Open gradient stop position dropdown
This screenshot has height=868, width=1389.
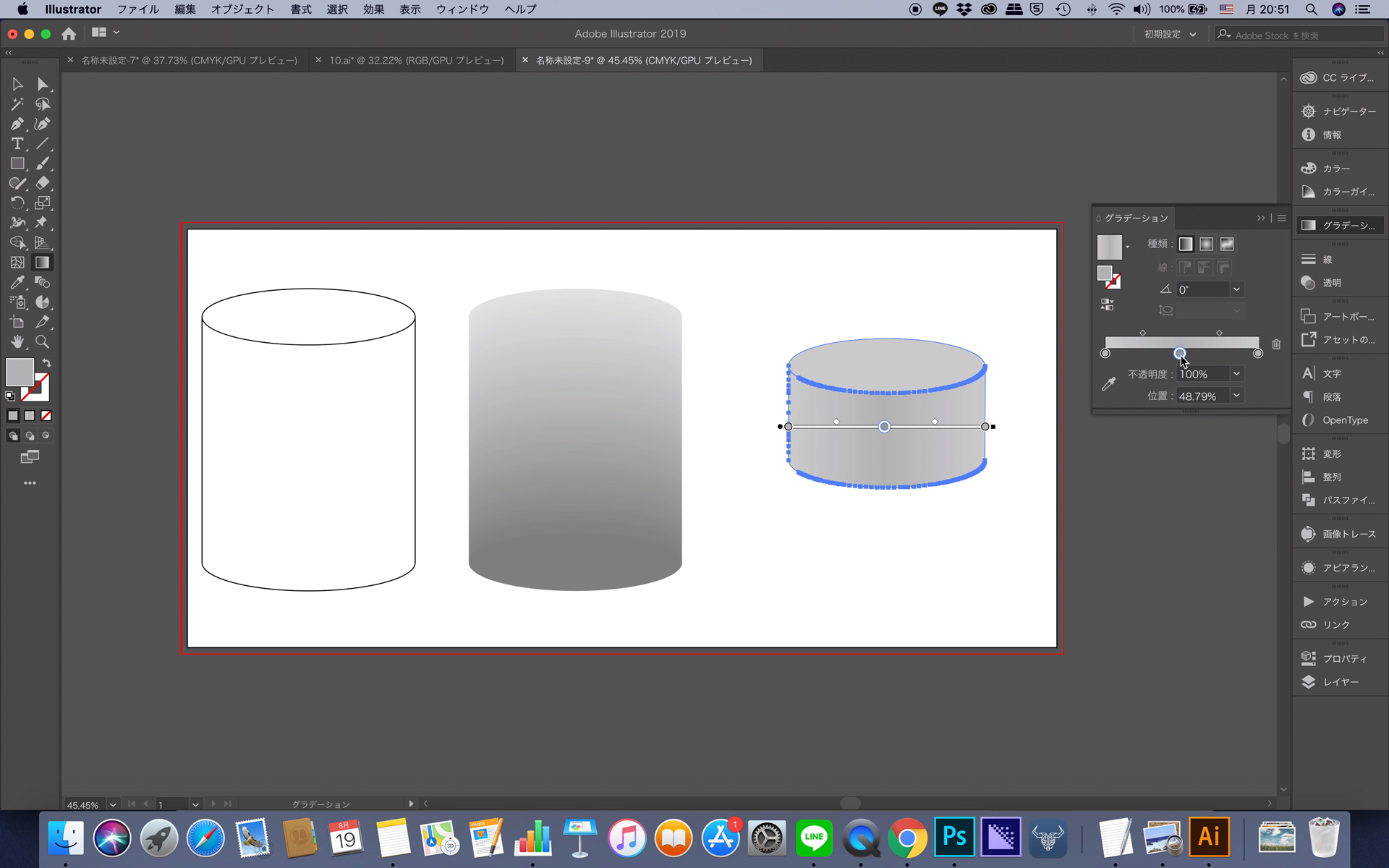(1236, 396)
